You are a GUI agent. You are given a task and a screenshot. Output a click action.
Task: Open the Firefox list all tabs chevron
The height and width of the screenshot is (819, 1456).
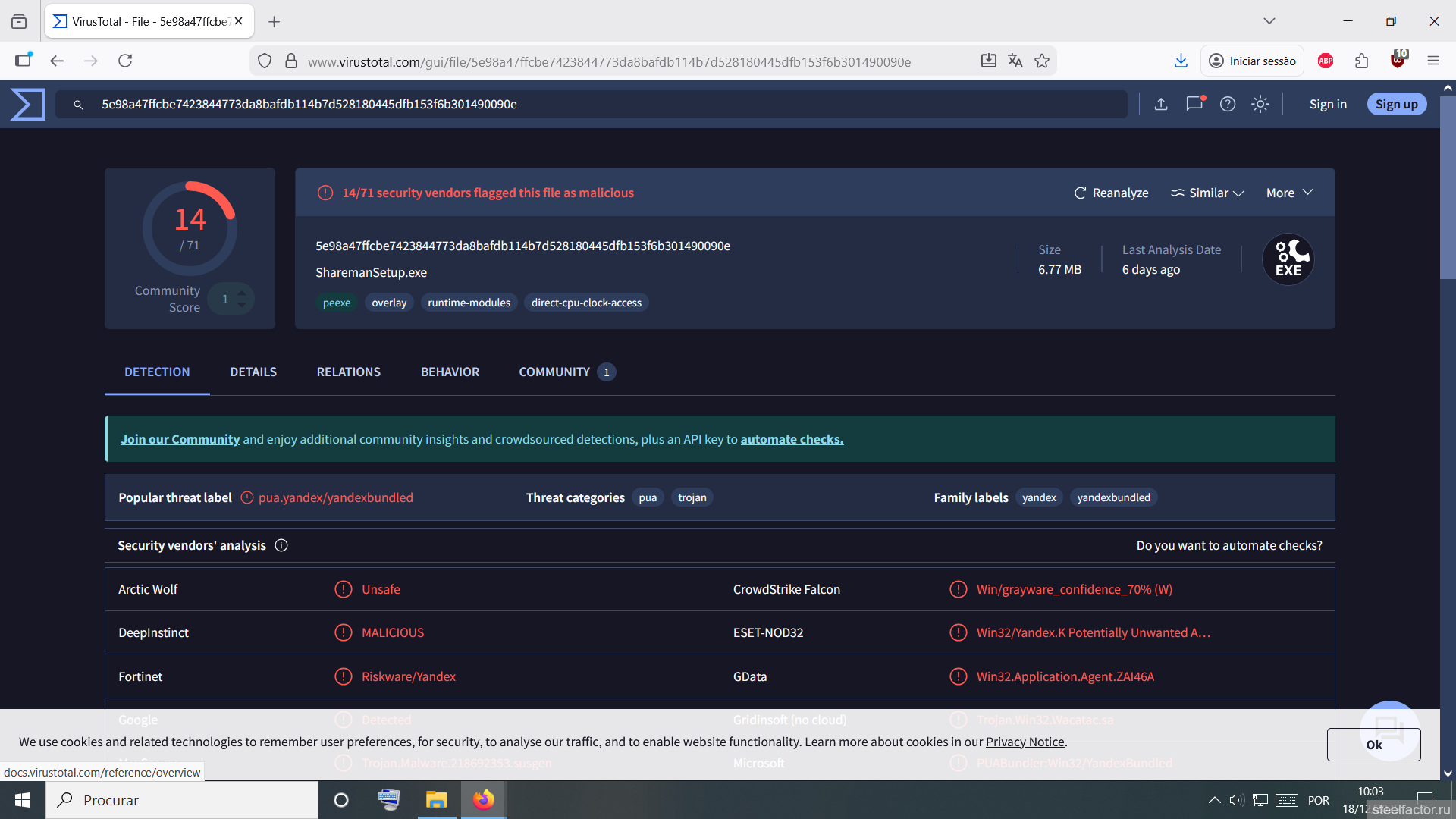point(1269,21)
